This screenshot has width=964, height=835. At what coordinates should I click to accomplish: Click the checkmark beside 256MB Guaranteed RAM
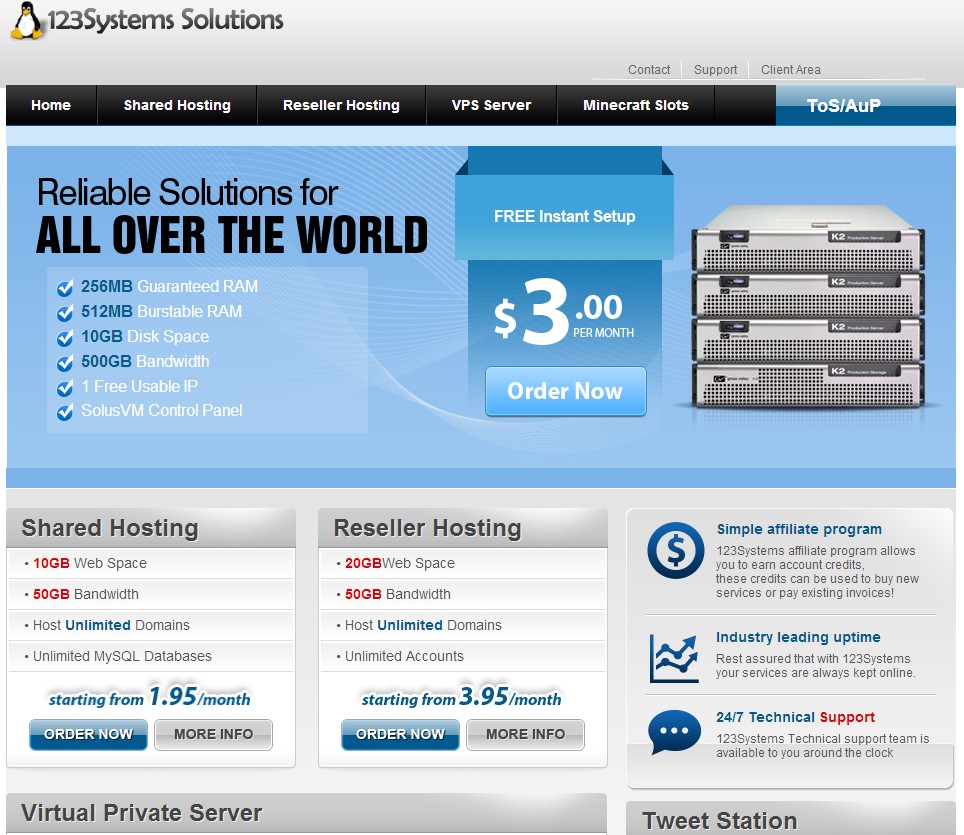click(65, 288)
